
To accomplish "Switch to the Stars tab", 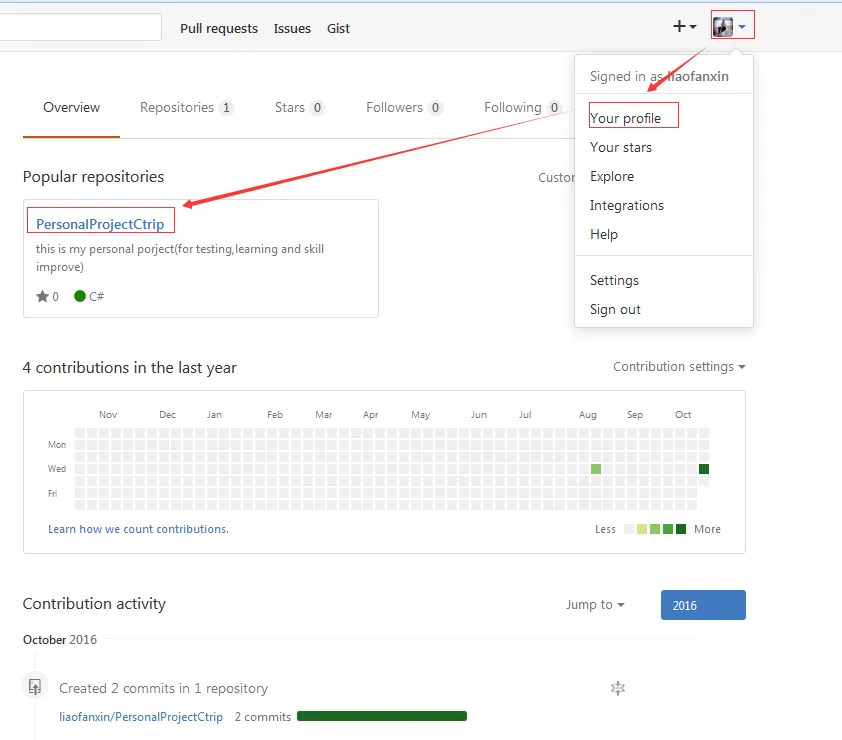I will tap(299, 107).
